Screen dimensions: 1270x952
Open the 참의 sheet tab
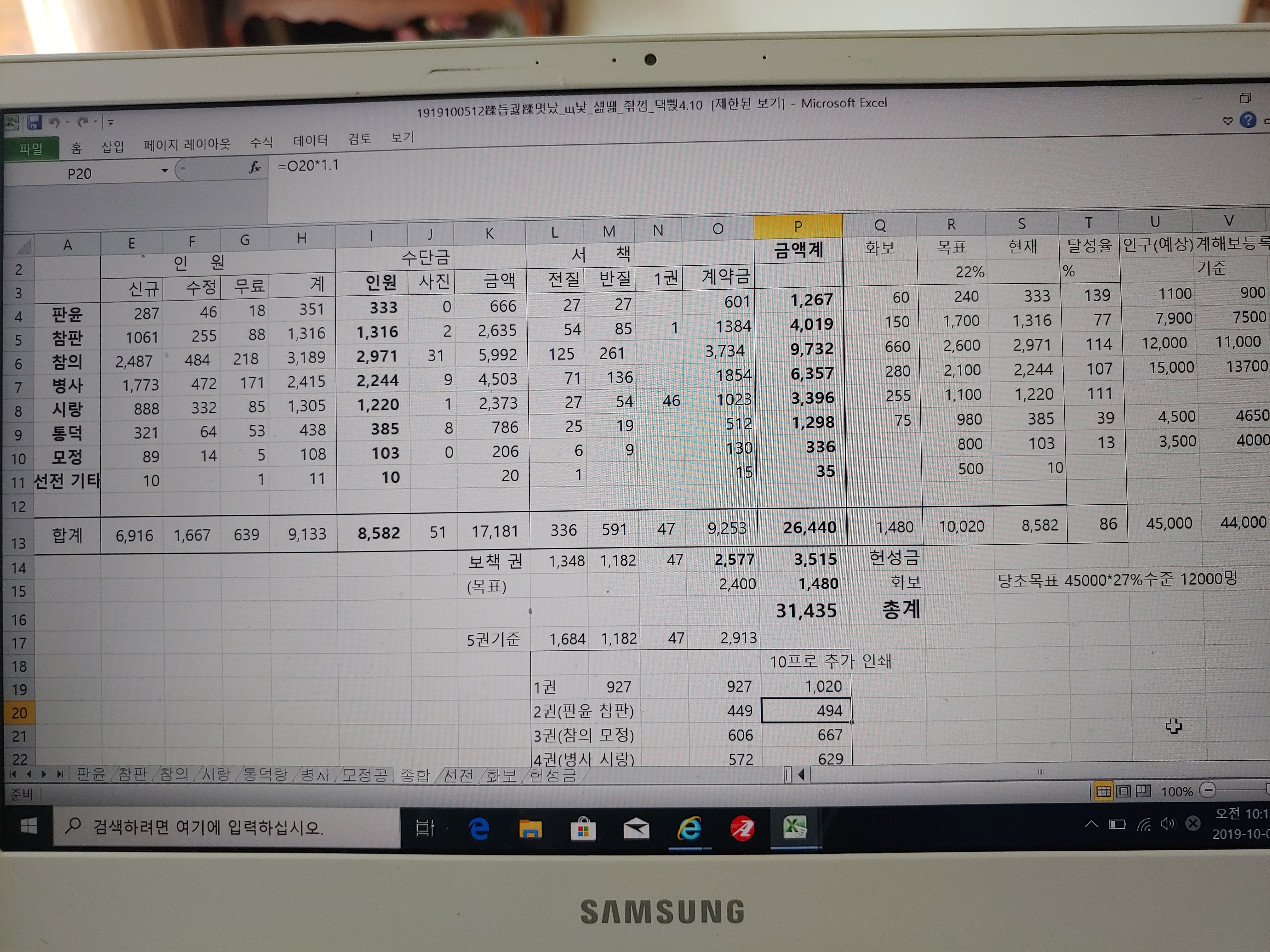(x=174, y=775)
